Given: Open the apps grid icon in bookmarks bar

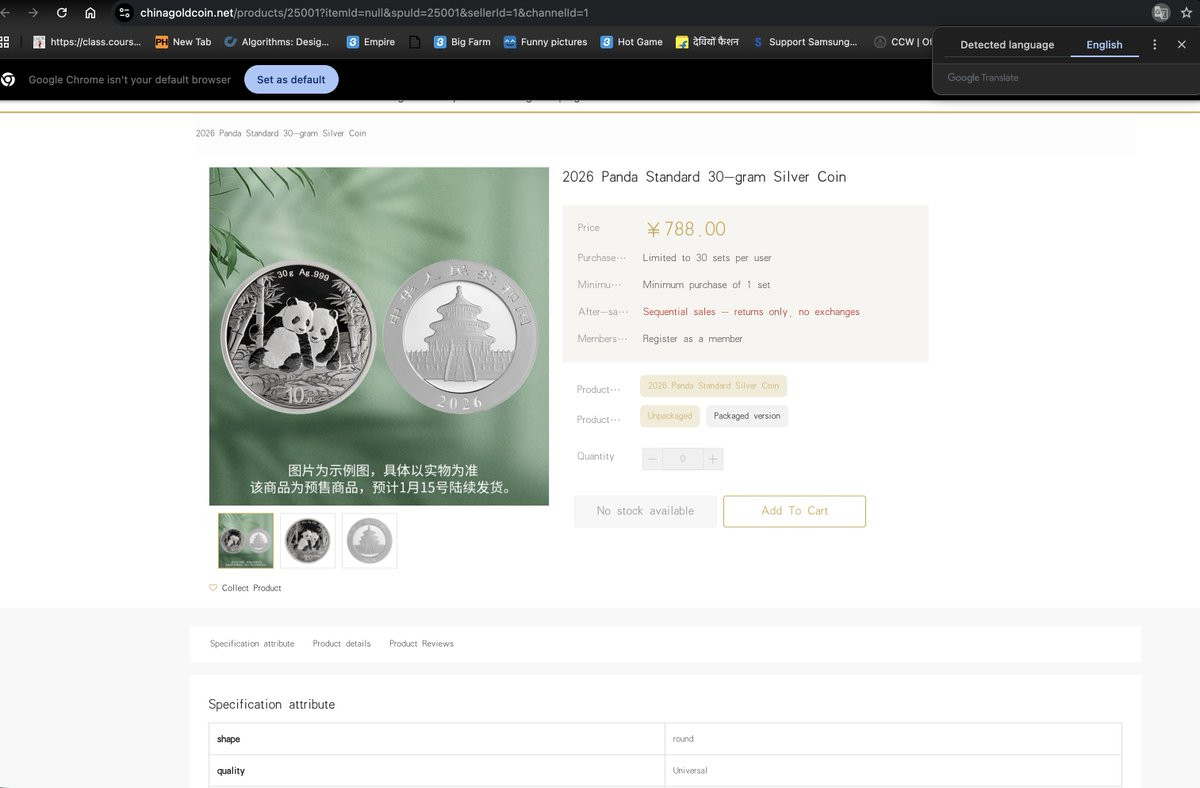Looking at the screenshot, I should pyautogui.click(x=5, y=42).
